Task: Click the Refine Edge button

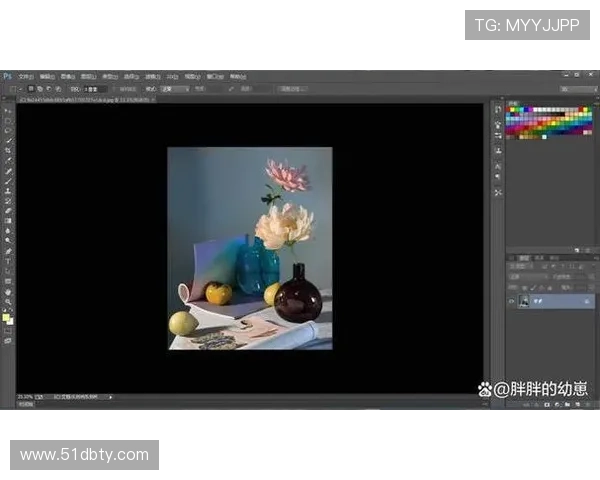Action: pos(290,89)
